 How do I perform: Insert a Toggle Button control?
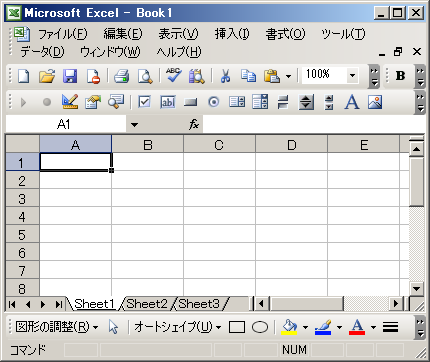click(283, 102)
